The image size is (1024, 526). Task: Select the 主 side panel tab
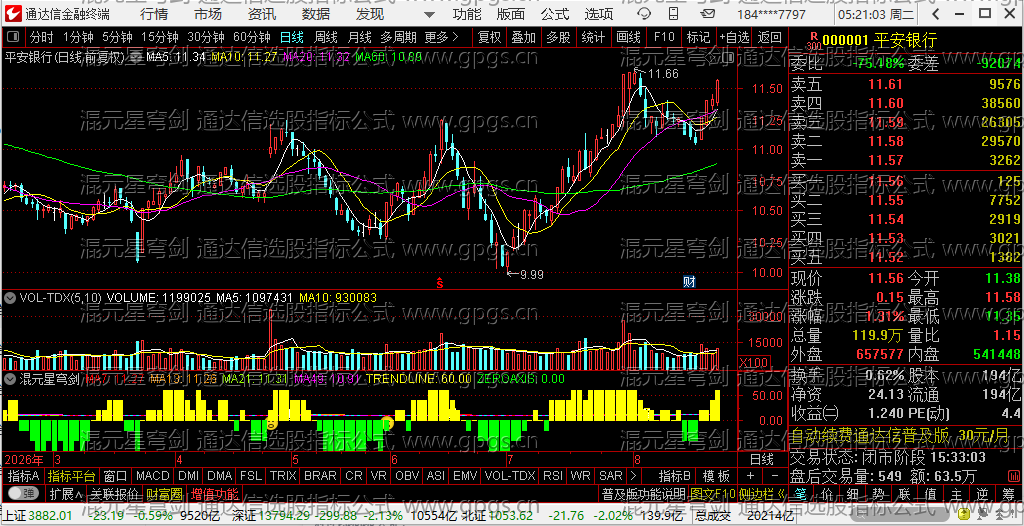pos(956,493)
